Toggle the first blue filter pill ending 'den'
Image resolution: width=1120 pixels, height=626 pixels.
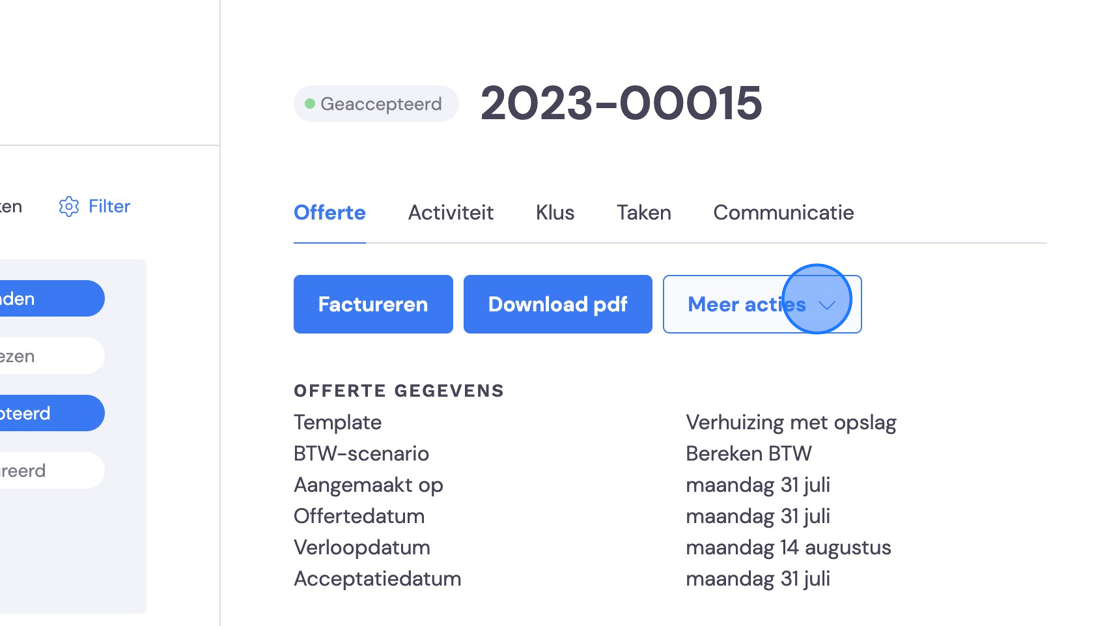click(x=50, y=299)
